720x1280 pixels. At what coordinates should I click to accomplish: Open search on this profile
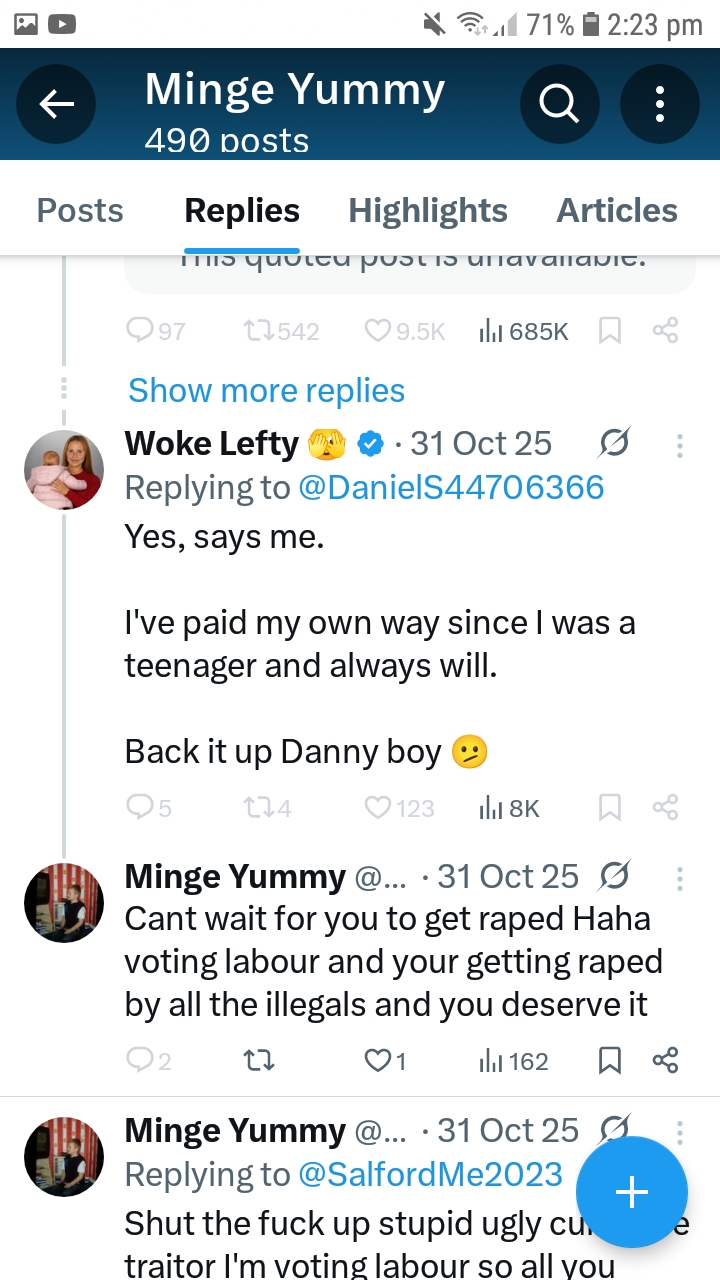point(560,103)
